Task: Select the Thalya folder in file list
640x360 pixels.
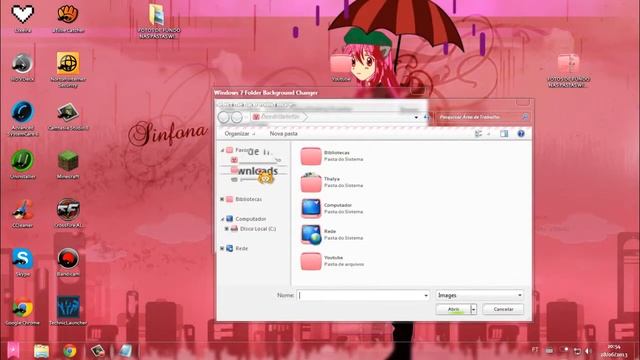Action: point(332,182)
